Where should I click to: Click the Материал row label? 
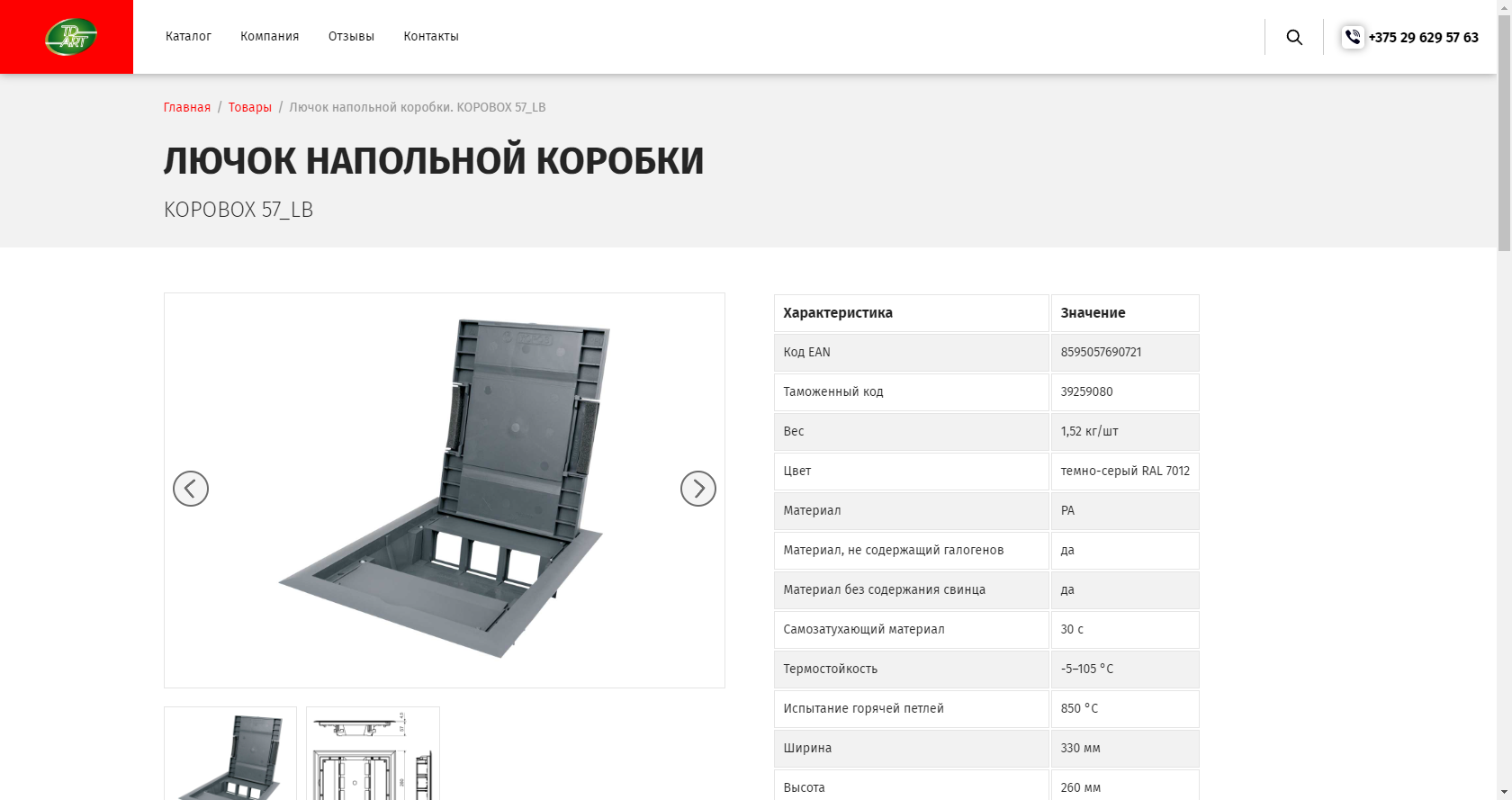(x=812, y=510)
